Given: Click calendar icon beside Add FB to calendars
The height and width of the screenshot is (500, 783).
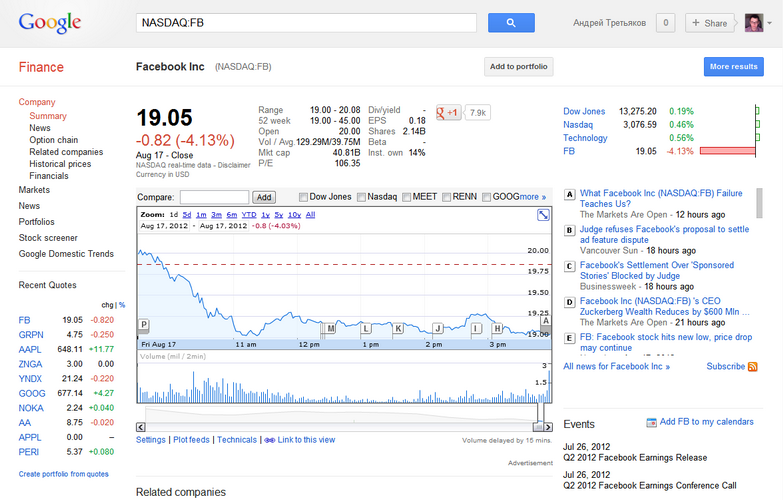Looking at the screenshot, I should pyautogui.click(x=651, y=423).
